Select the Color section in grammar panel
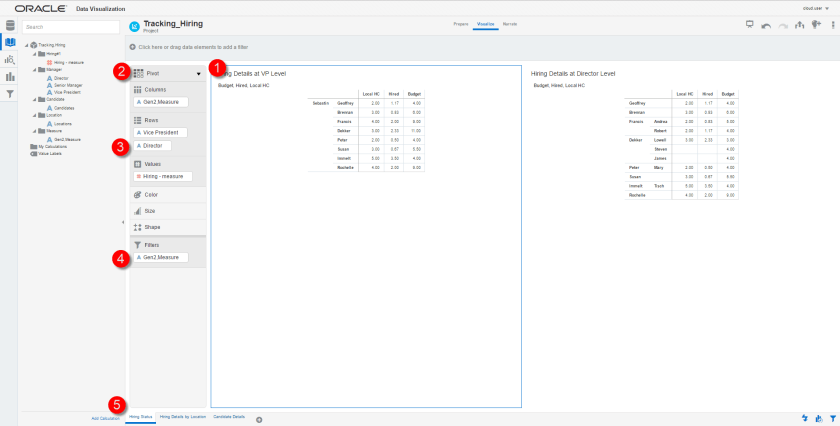 (151, 195)
